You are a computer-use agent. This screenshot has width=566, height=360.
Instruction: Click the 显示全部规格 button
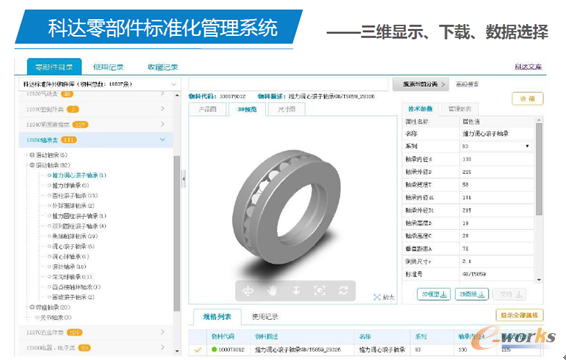(x=519, y=315)
